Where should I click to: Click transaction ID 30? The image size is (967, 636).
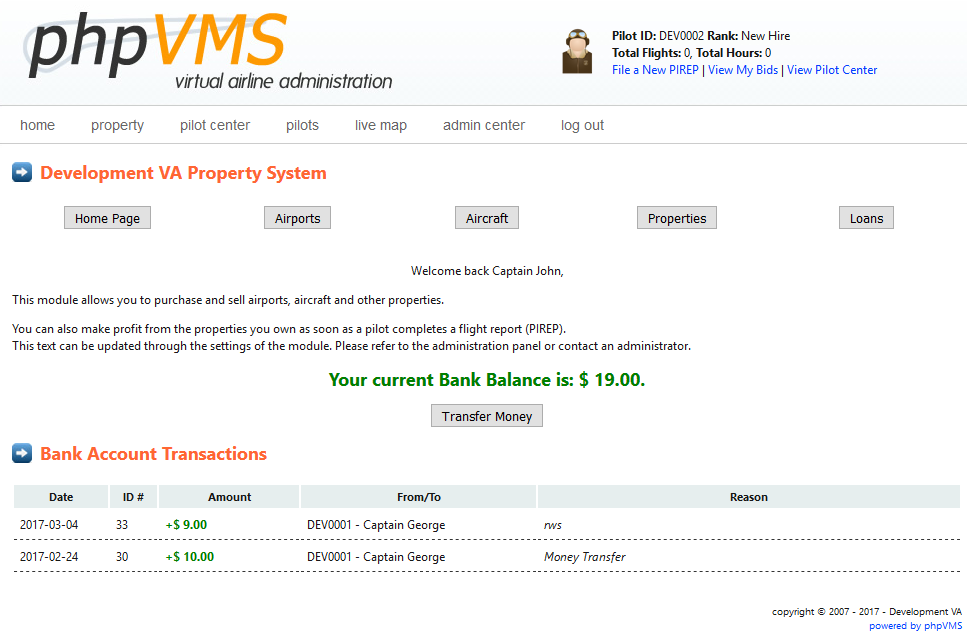pos(122,556)
